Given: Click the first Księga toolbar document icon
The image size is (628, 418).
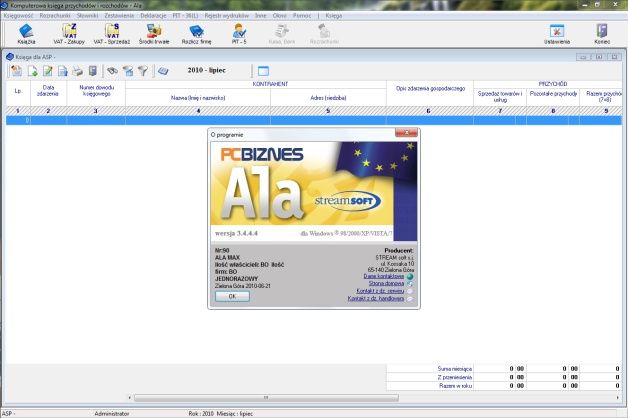Looking at the screenshot, I should [x=17, y=71].
